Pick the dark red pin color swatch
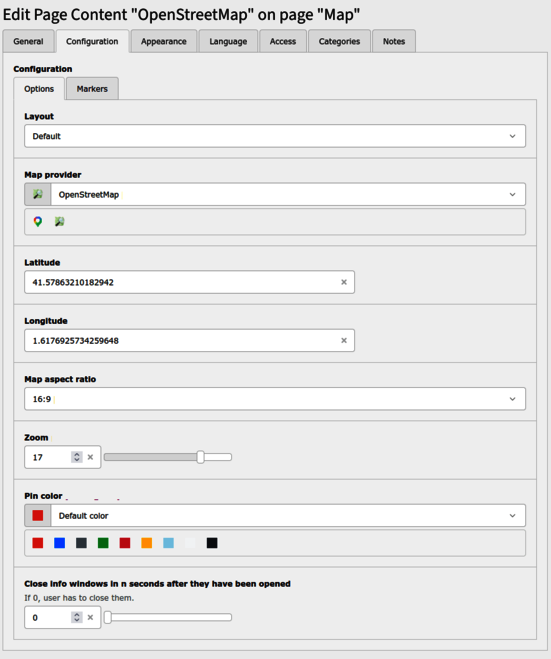Screen dimensions: 551x659 [125, 543]
